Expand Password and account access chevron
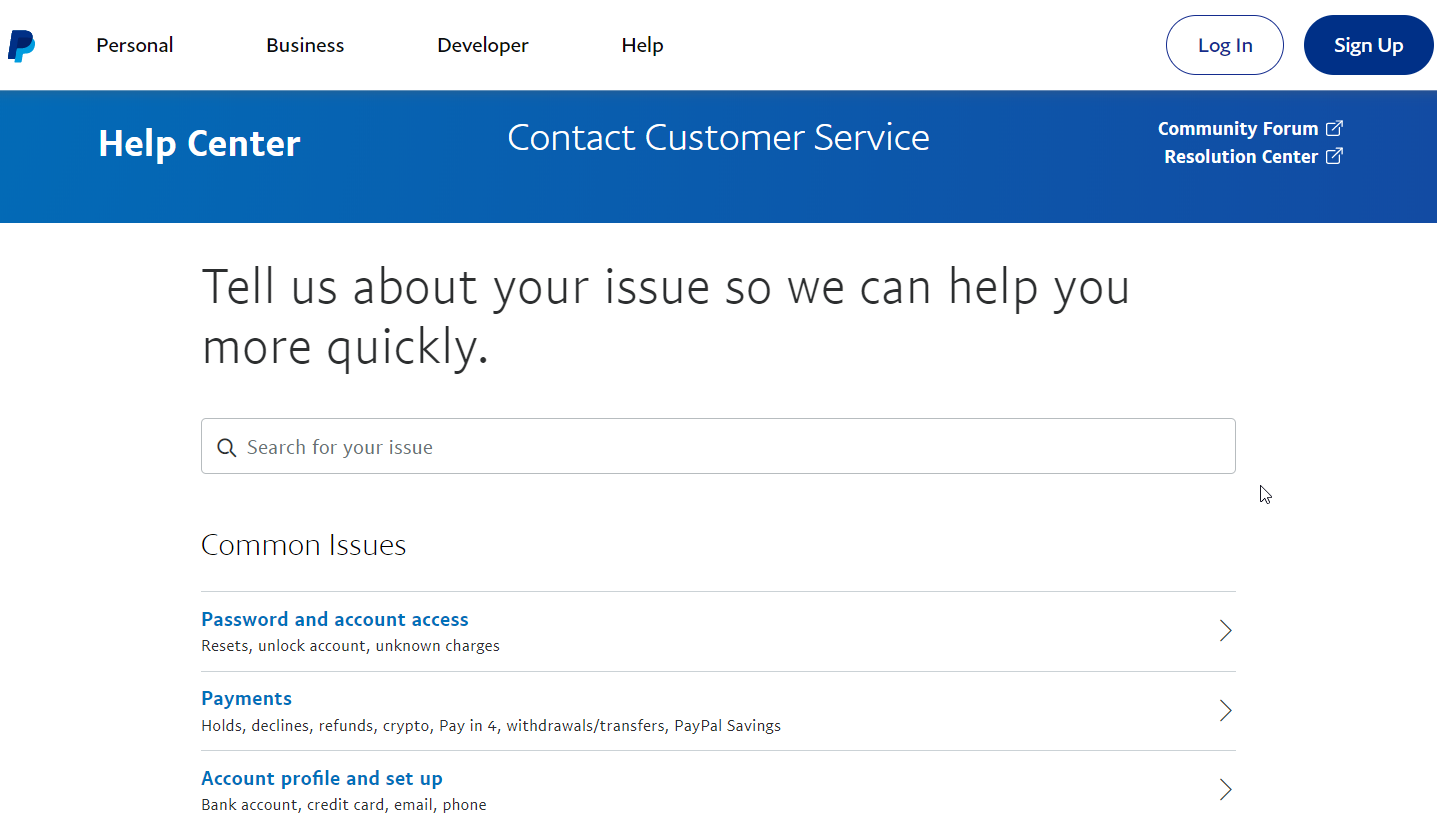Image resolution: width=1437 pixels, height=827 pixels. tap(1225, 631)
